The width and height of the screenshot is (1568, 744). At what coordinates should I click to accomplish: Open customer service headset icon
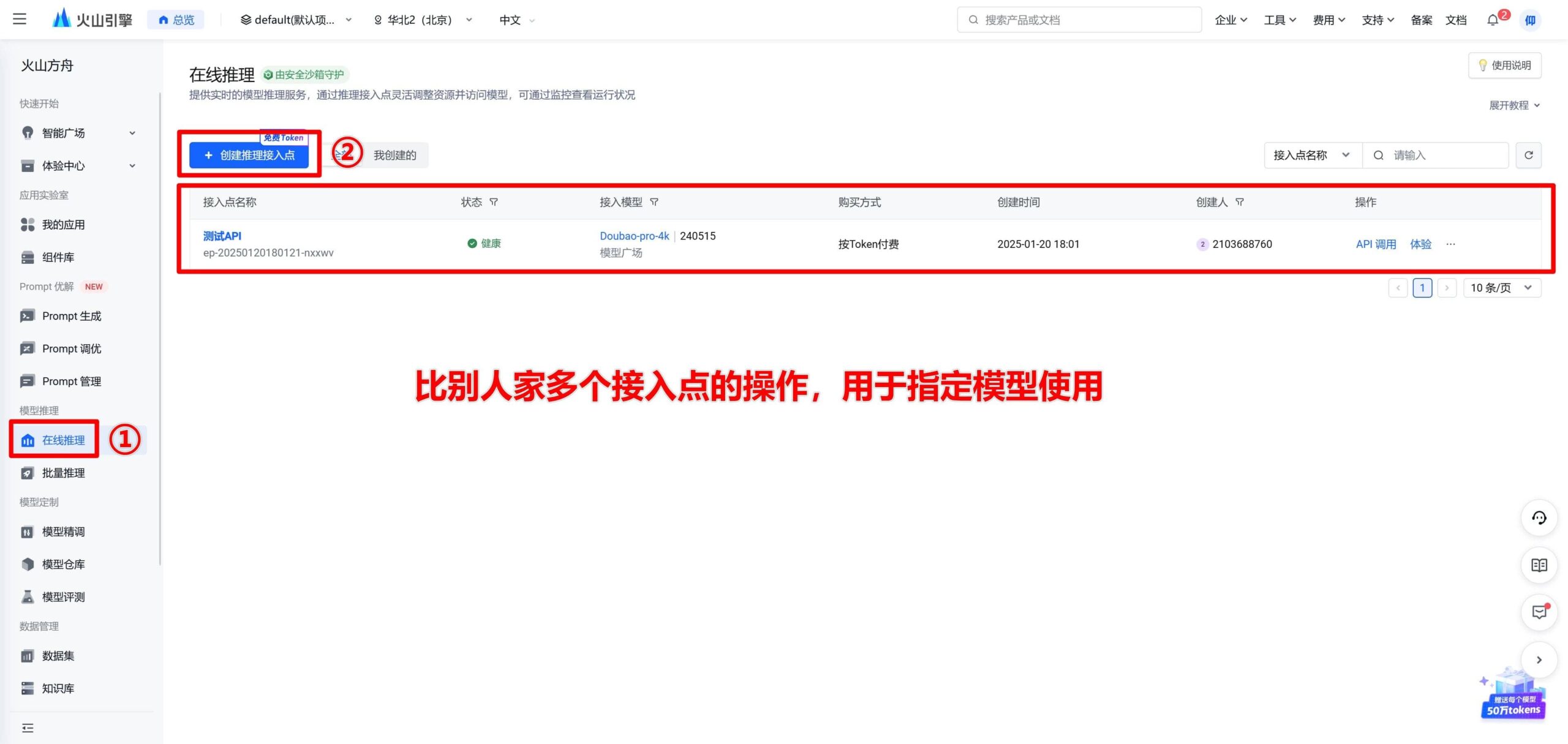click(x=1539, y=518)
